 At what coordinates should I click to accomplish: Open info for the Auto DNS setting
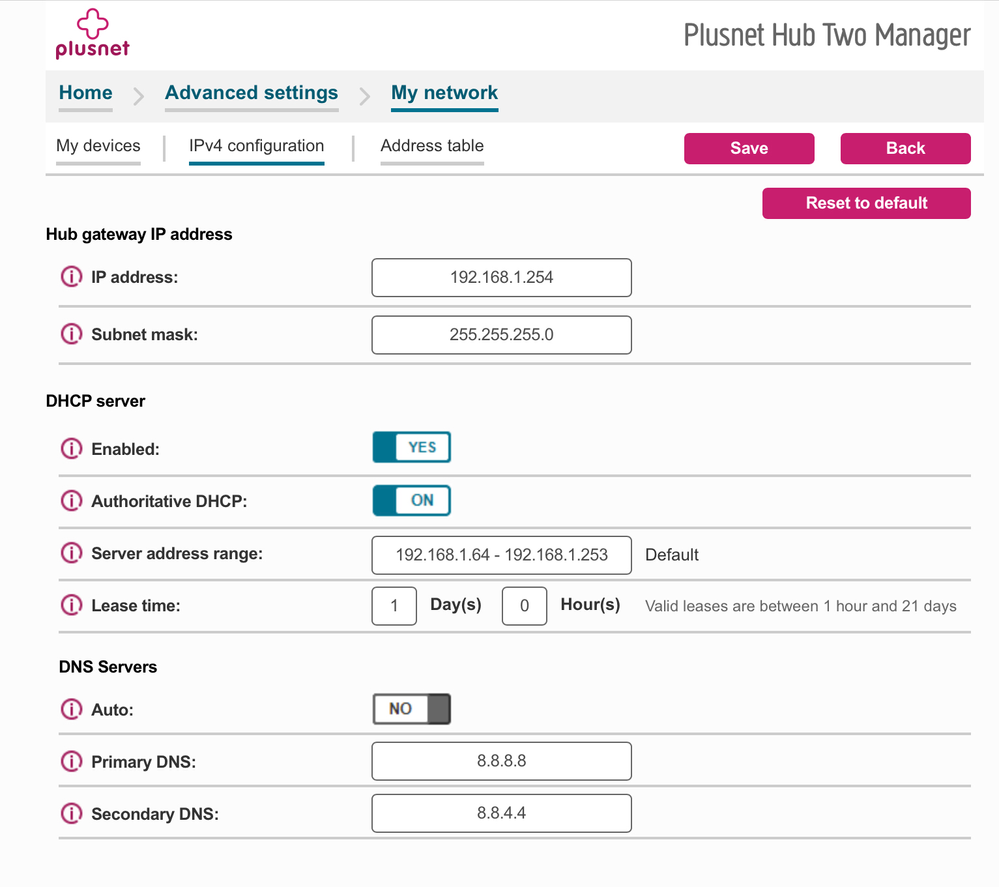pos(71,709)
